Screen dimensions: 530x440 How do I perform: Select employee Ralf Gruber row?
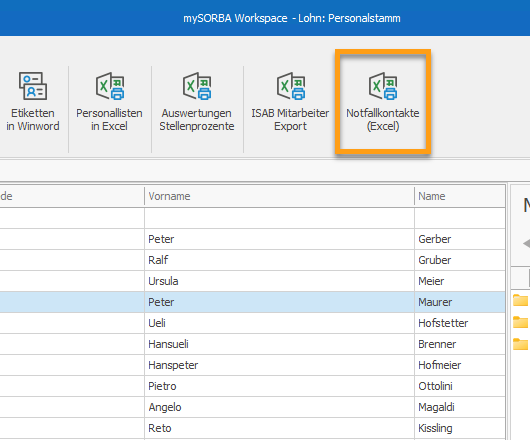click(252, 260)
